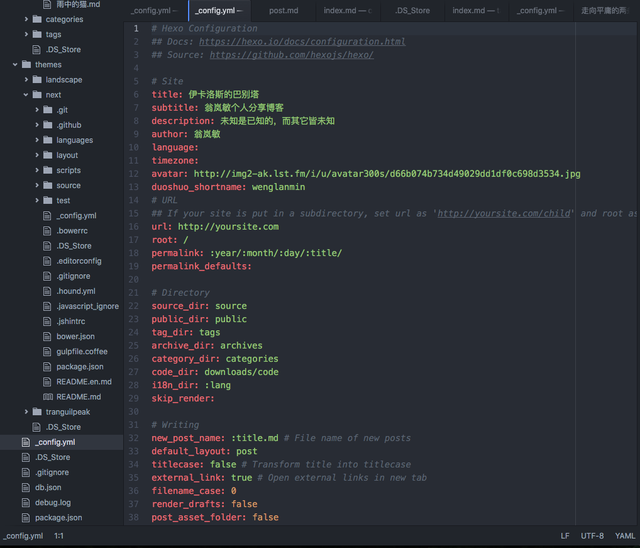Open the github.com/hexojs/hexo link
Screen dimensions: 640x548
click(x=291, y=55)
